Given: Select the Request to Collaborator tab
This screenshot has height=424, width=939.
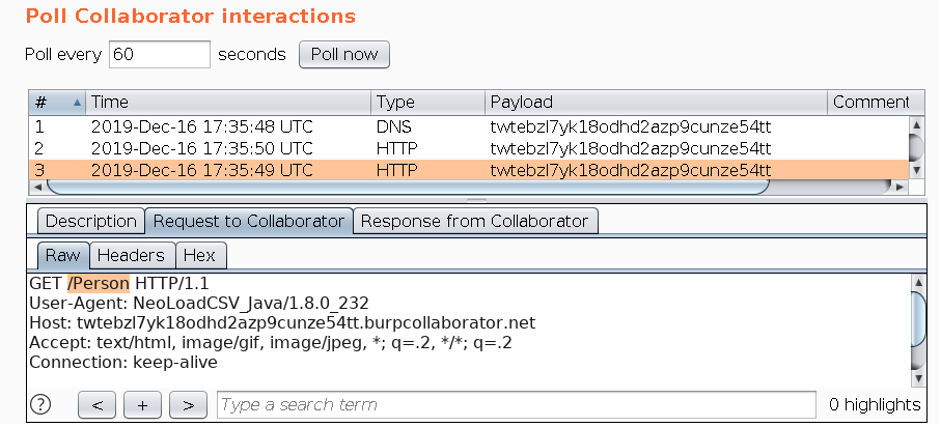Looking at the screenshot, I should tap(248, 221).
